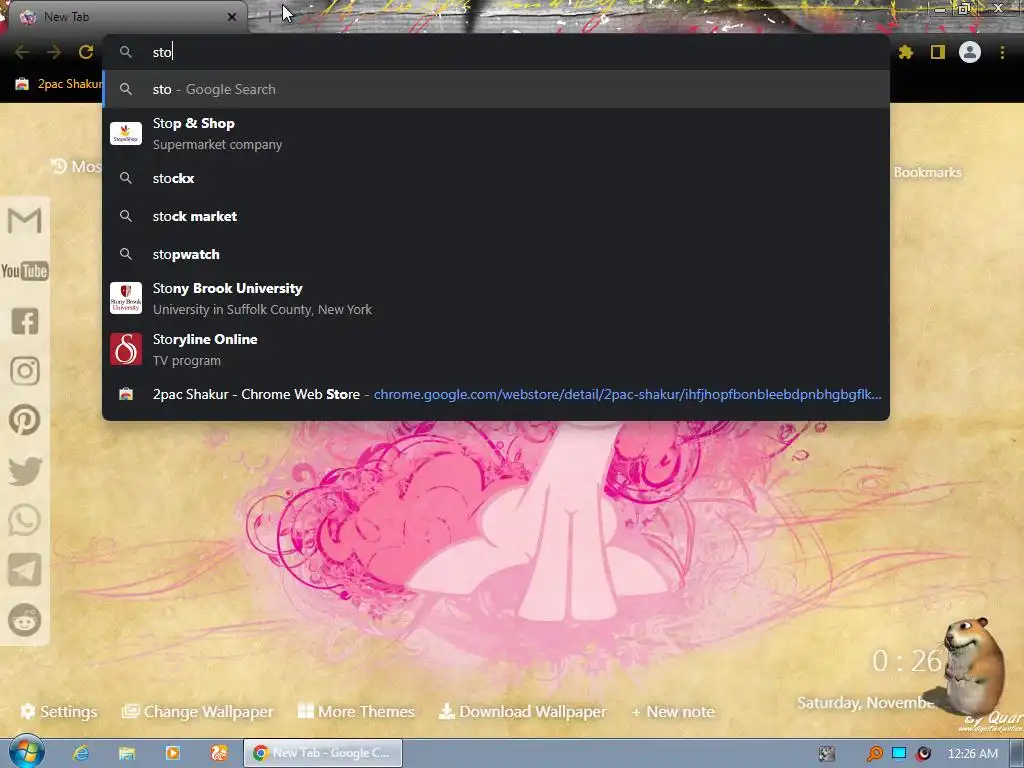Open Telegram shortcut in sidebar
The image size is (1024, 768).
point(25,570)
